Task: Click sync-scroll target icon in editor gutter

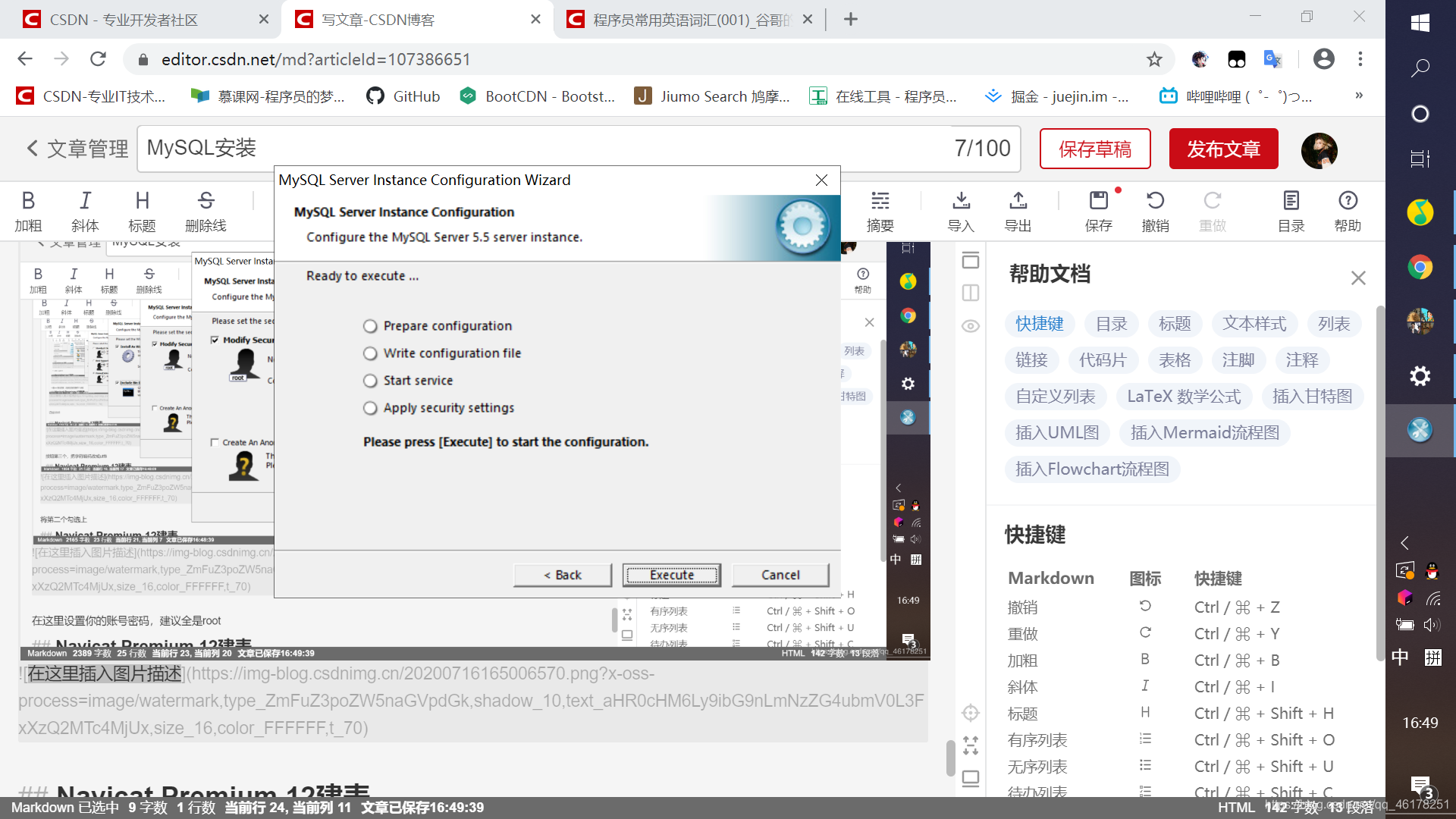Action: [x=971, y=713]
